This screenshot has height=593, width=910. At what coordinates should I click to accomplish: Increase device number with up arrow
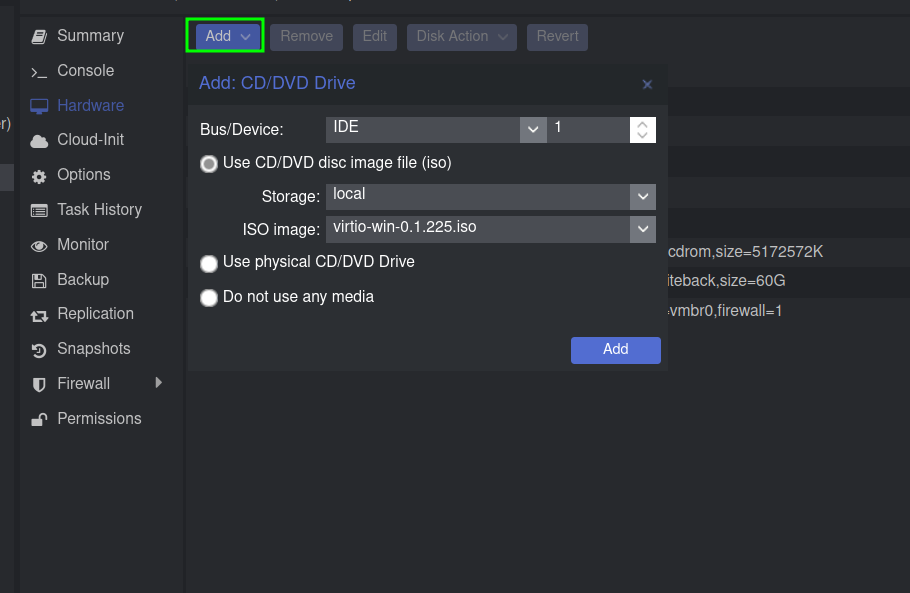642,124
